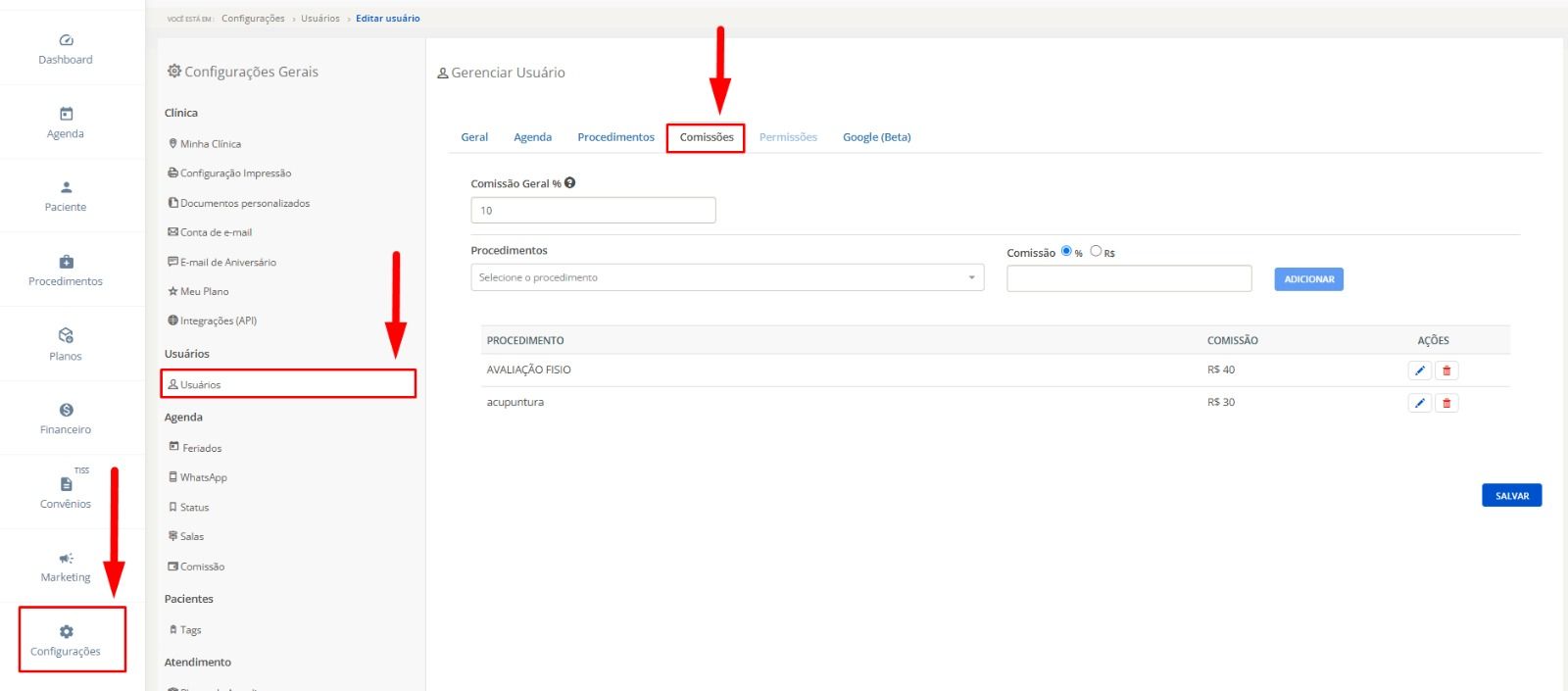Open the Planos sidebar icon

[66, 335]
